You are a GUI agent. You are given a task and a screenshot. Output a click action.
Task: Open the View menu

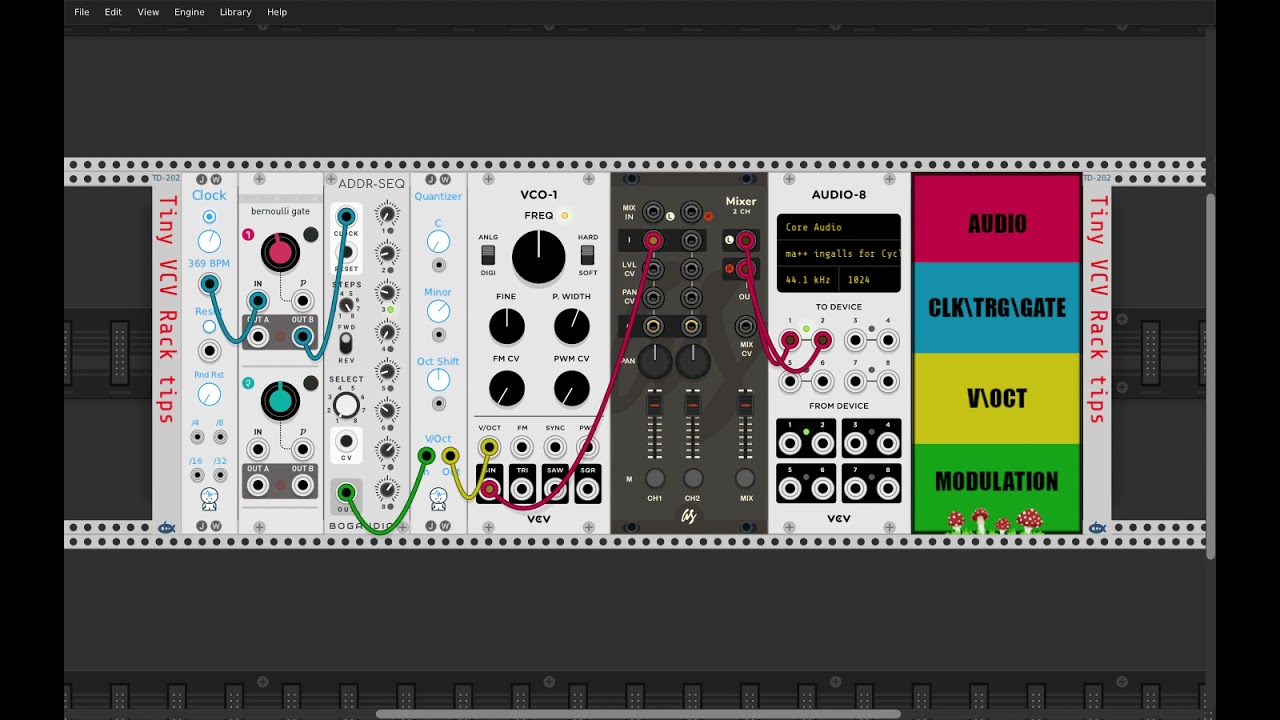(x=148, y=12)
